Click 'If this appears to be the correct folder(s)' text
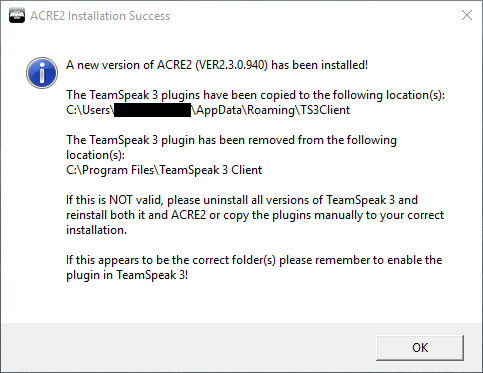Viewport: 483px width, 373px height. tap(171, 260)
